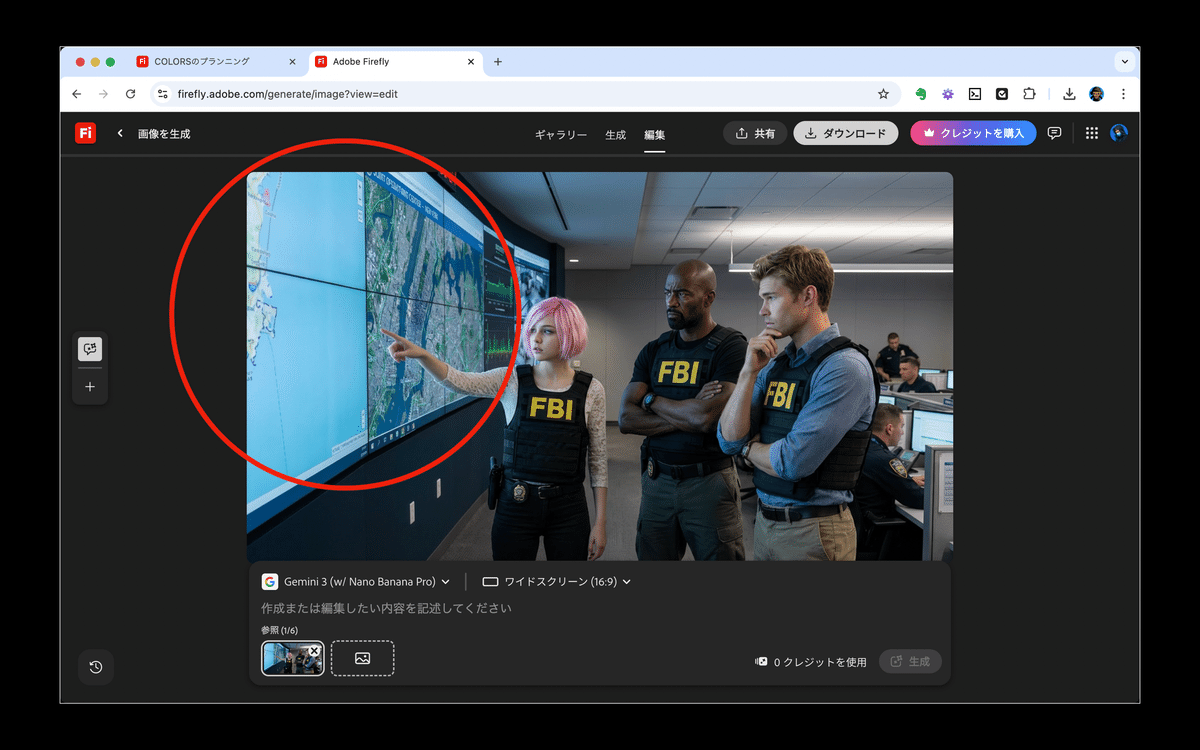Open the ギャラリー tab
This screenshot has width=1200, height=750.
[x=561, y=134]
